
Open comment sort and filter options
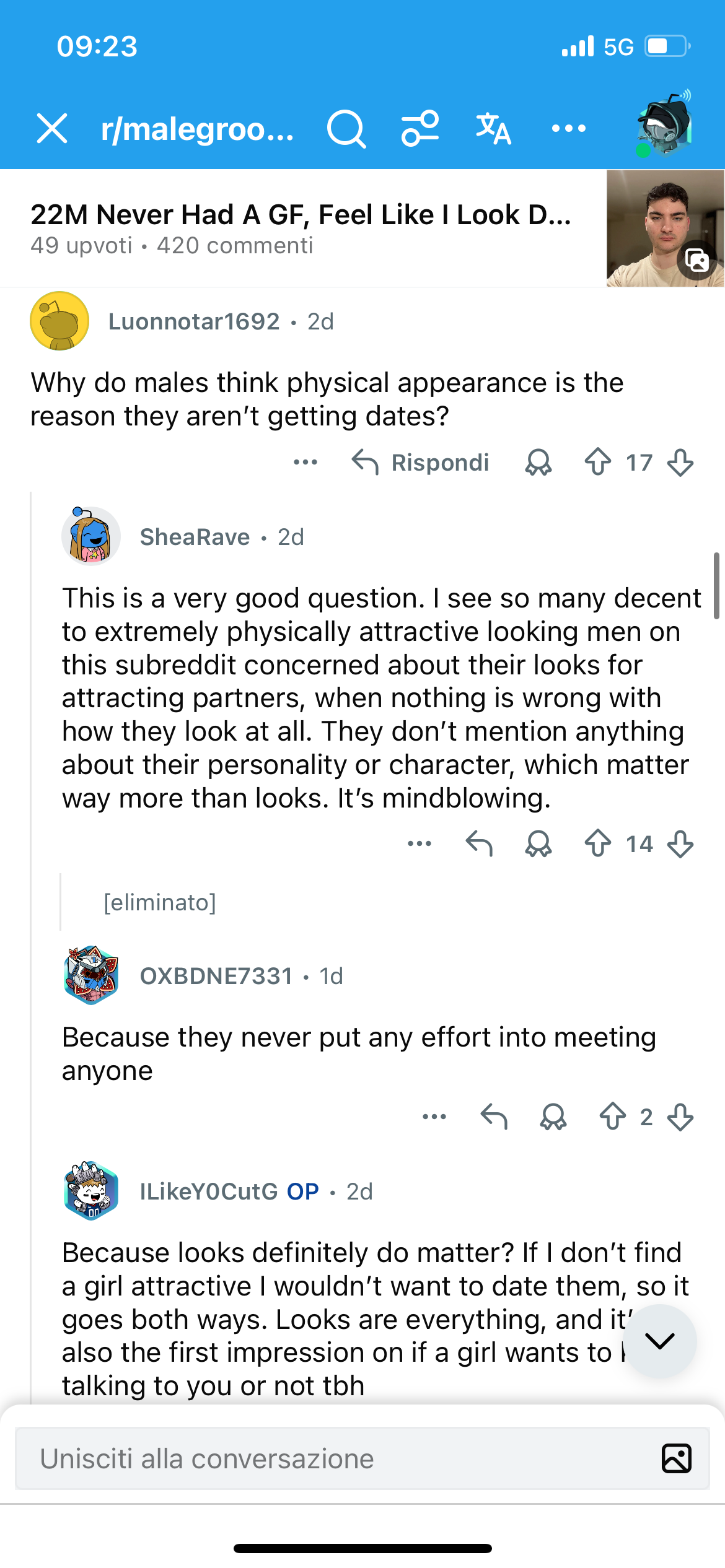[420, 129]
